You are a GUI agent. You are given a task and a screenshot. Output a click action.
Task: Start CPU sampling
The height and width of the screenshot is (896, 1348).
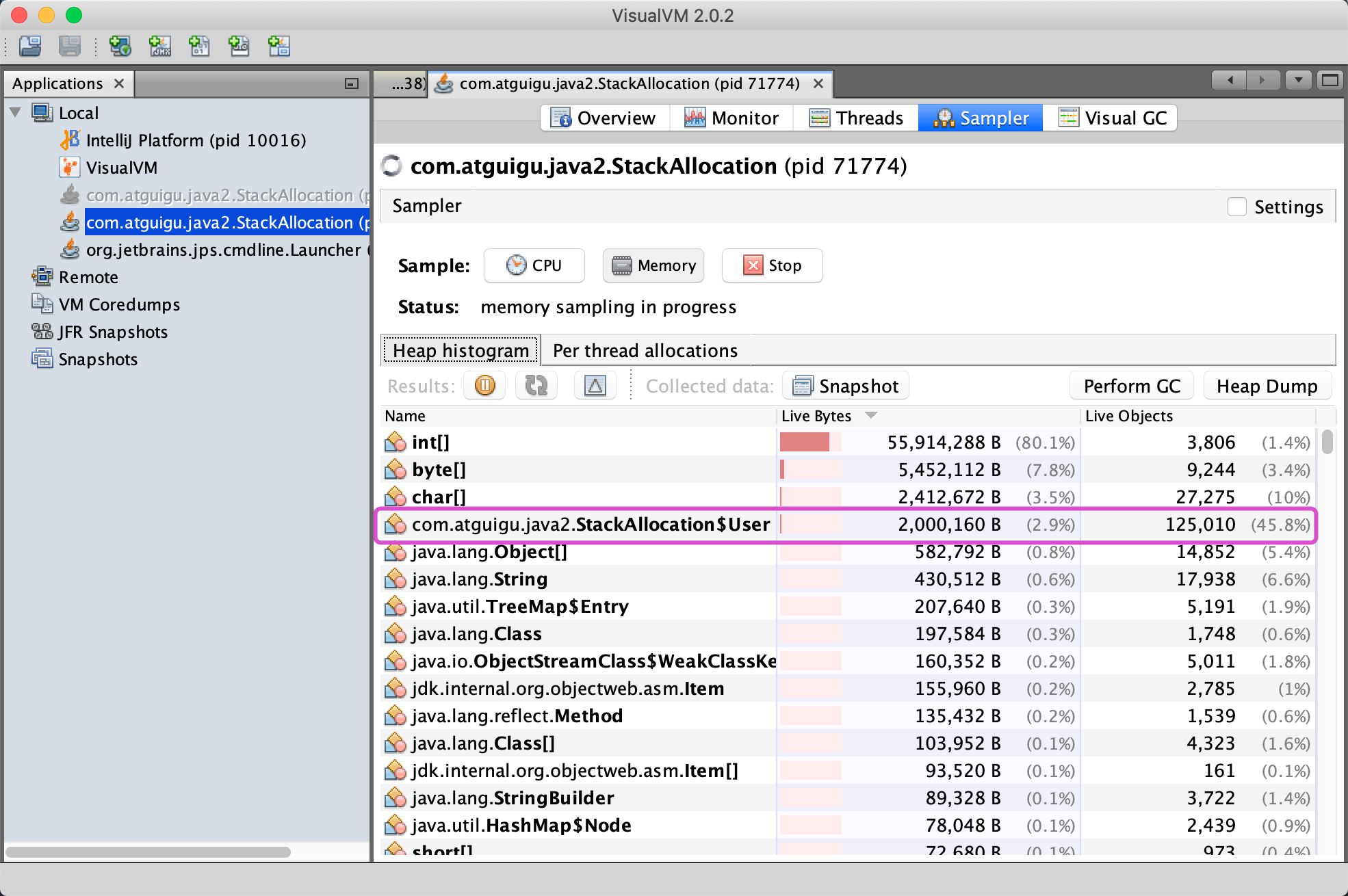tap(534, 265)
